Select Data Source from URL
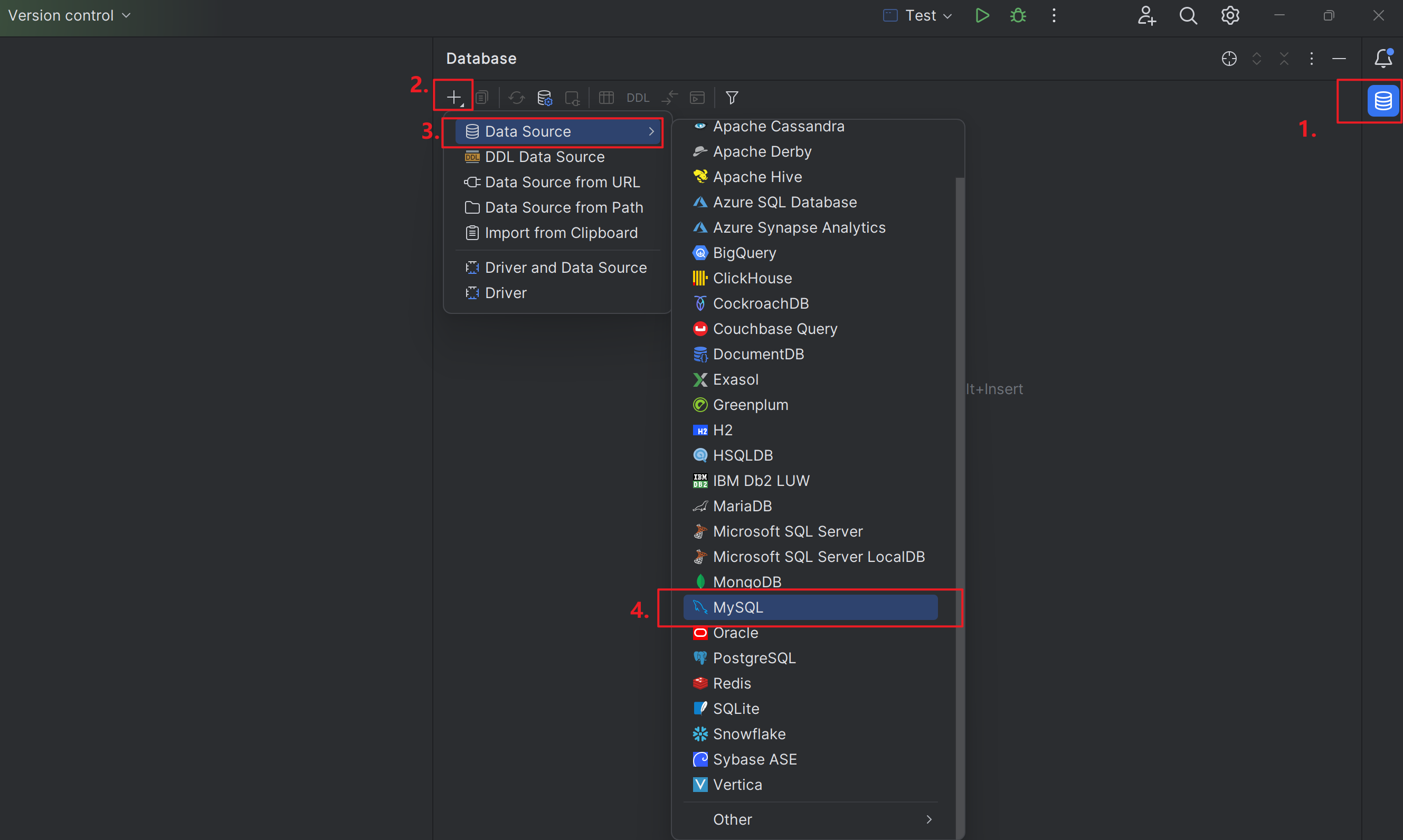The height and width of the screenshot is (840, 1403). (x=562, y=182)
